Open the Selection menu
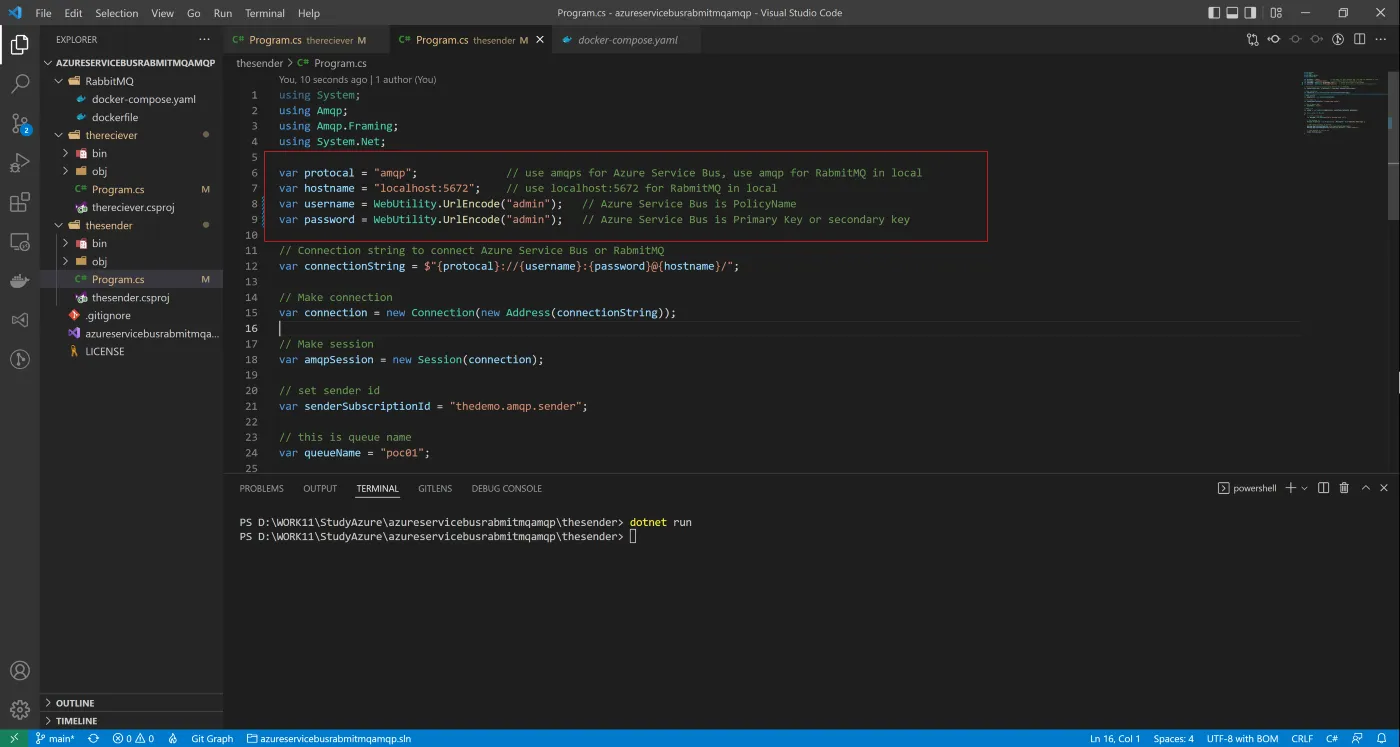Image resolution: width=1400 pixels, height=747 pixels. click(x=117, y=13)
